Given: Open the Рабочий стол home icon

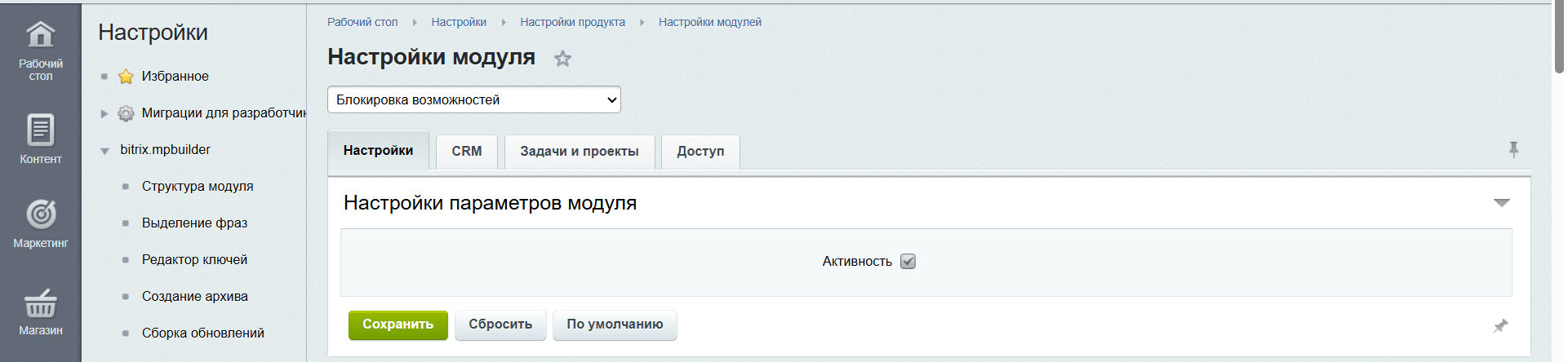Looking at the screenshot, I should [40, 35].
